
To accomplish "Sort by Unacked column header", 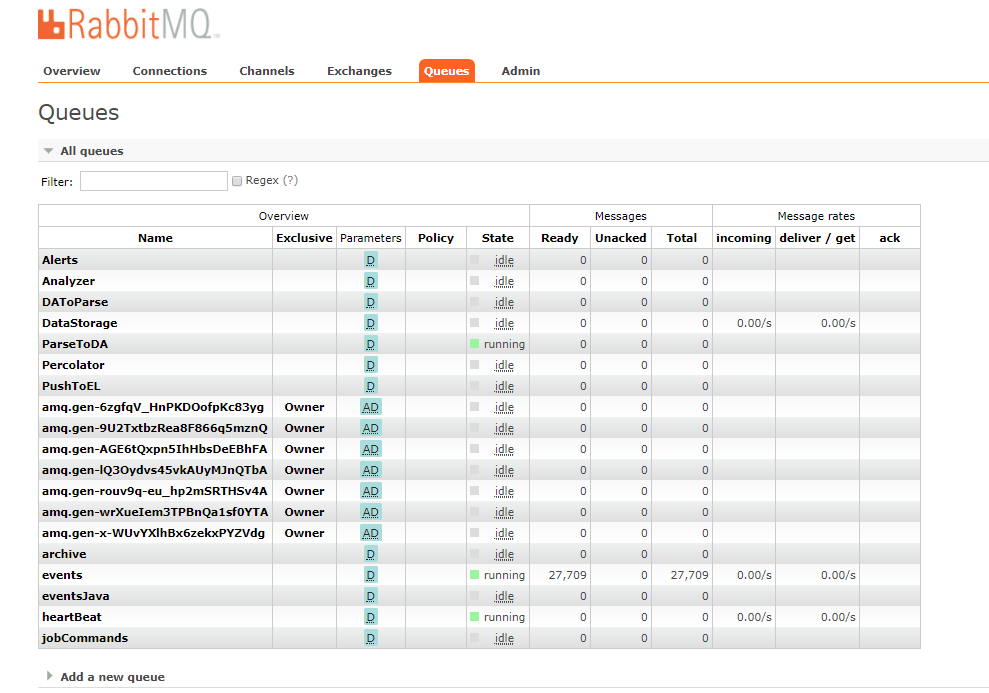I will (621, 238).
